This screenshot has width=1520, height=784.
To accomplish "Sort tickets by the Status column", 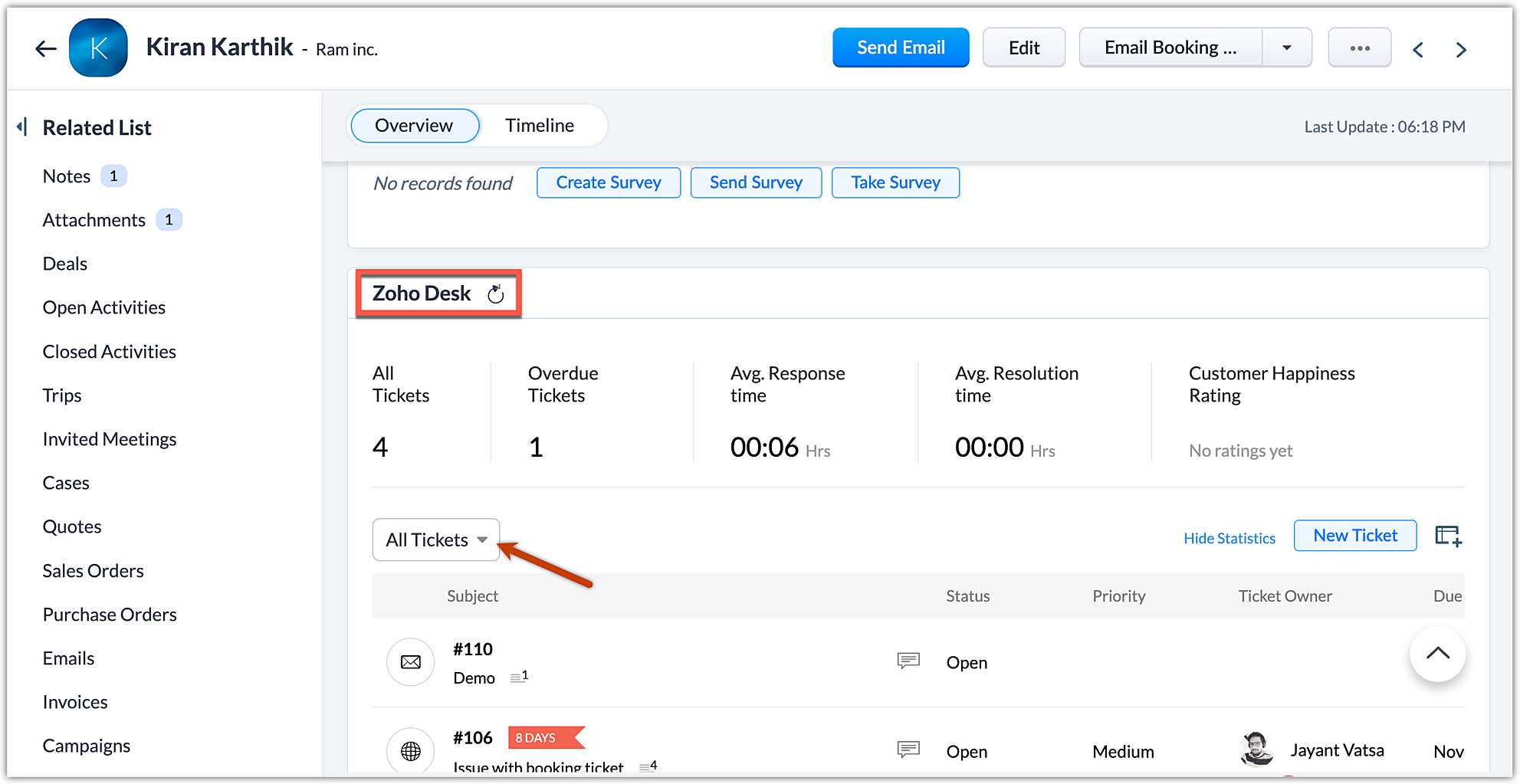I will pyautogui.click(x=968, y=596).
